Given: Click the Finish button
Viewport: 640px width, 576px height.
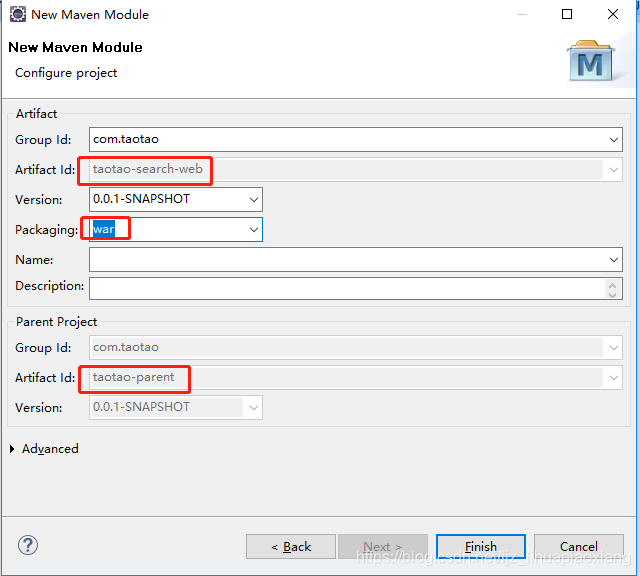Looking at the screenshot, I should click(x=481, y=547).
